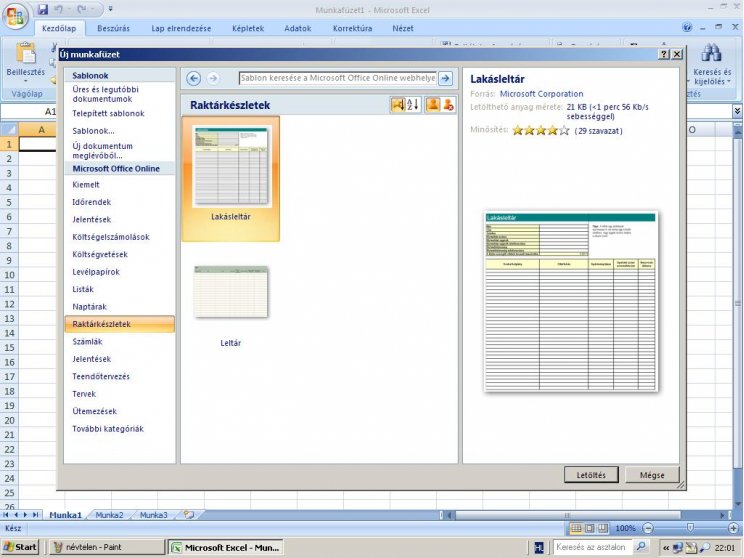The height and width of the screenshot is (558, 744).
Task: Switch to Page Break Preview in status bar
Action: (603, 528)
